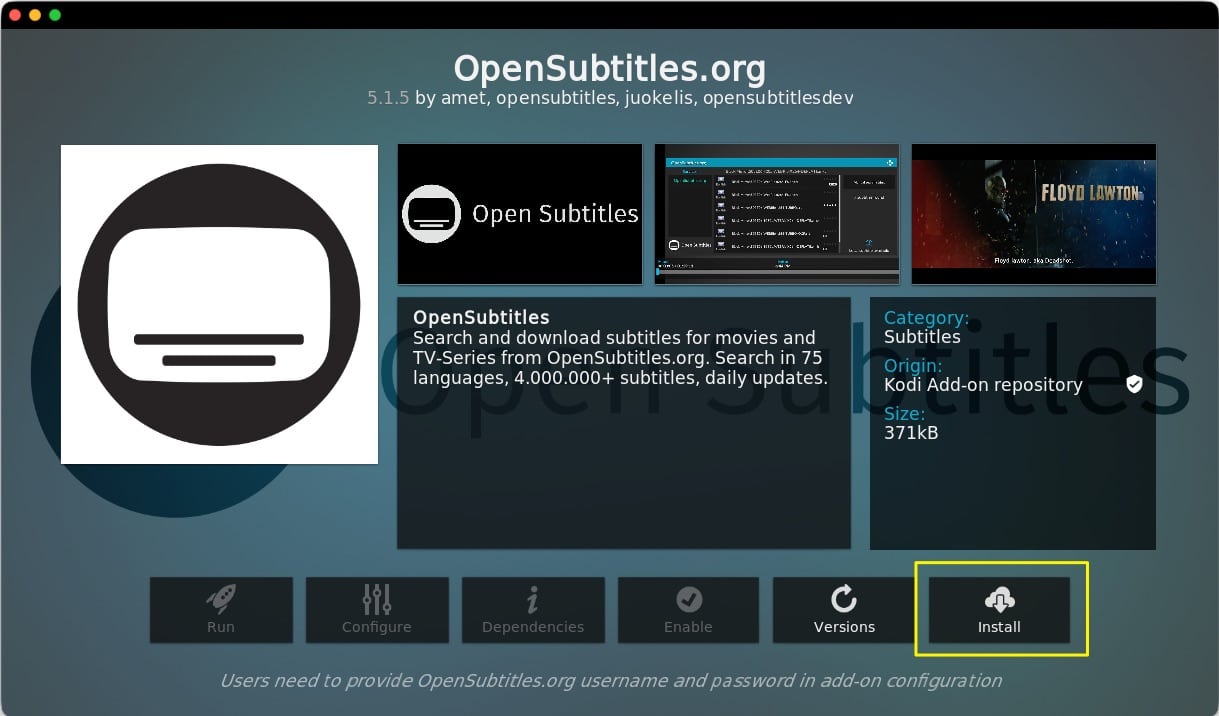This screenshot has width=1219, height=716.
Task: Click the sliders icon above Configure
Action: point(377,599)
